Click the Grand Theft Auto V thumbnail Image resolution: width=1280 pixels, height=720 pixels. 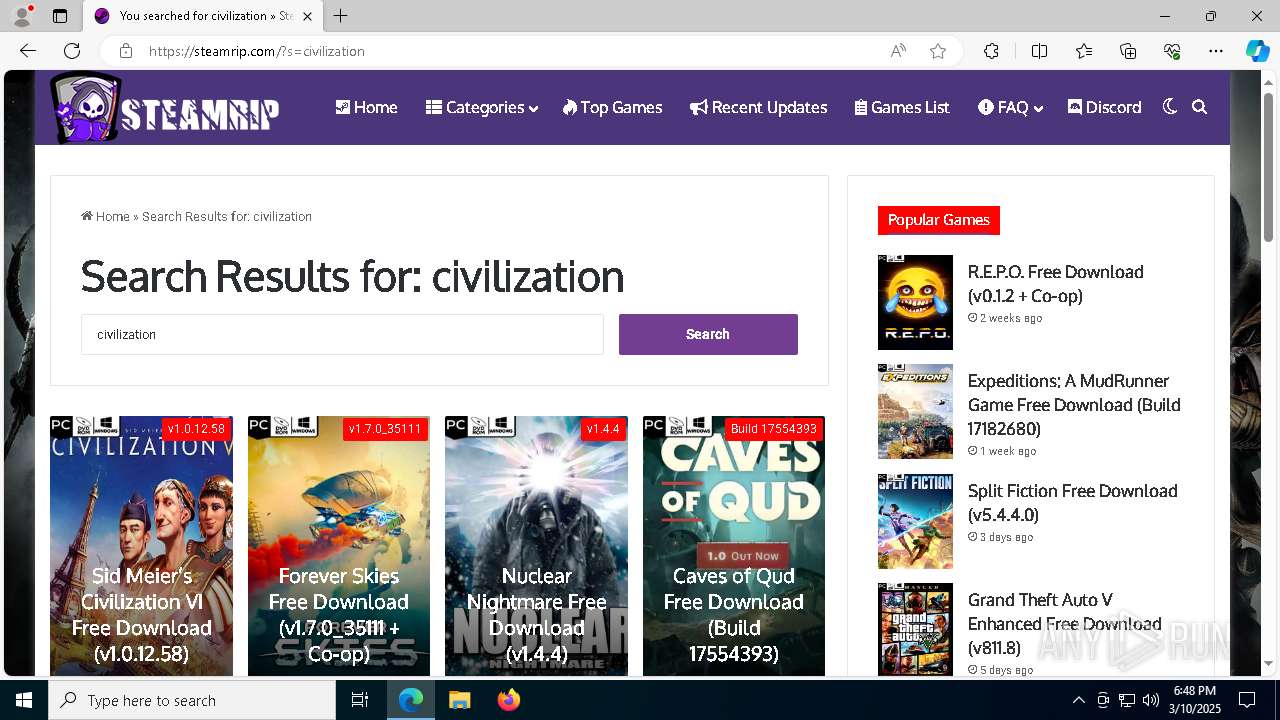[915, 629]
